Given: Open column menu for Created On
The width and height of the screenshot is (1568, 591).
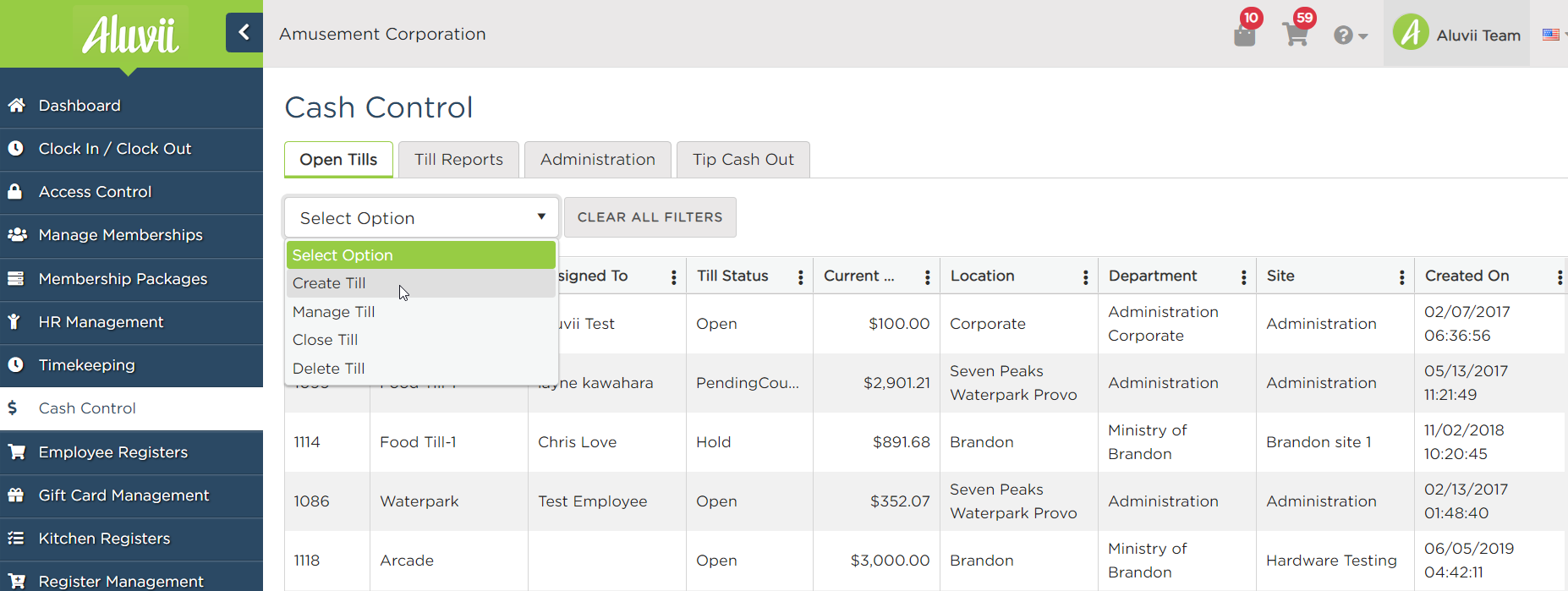Looking at the screenshot, I should coord(1560,277).
